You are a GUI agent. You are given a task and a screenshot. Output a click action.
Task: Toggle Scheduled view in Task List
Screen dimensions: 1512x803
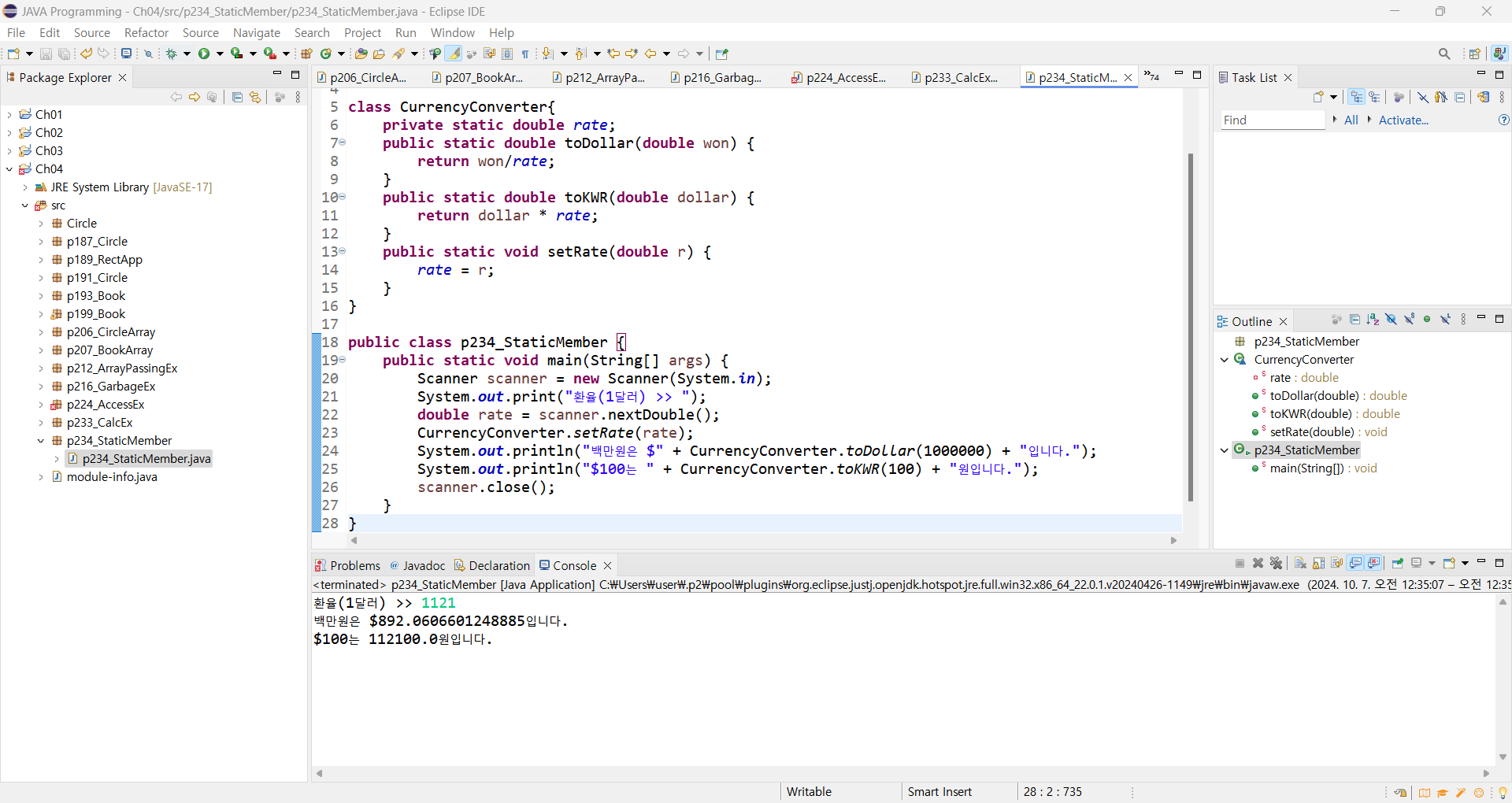(x=1374, y=97)
